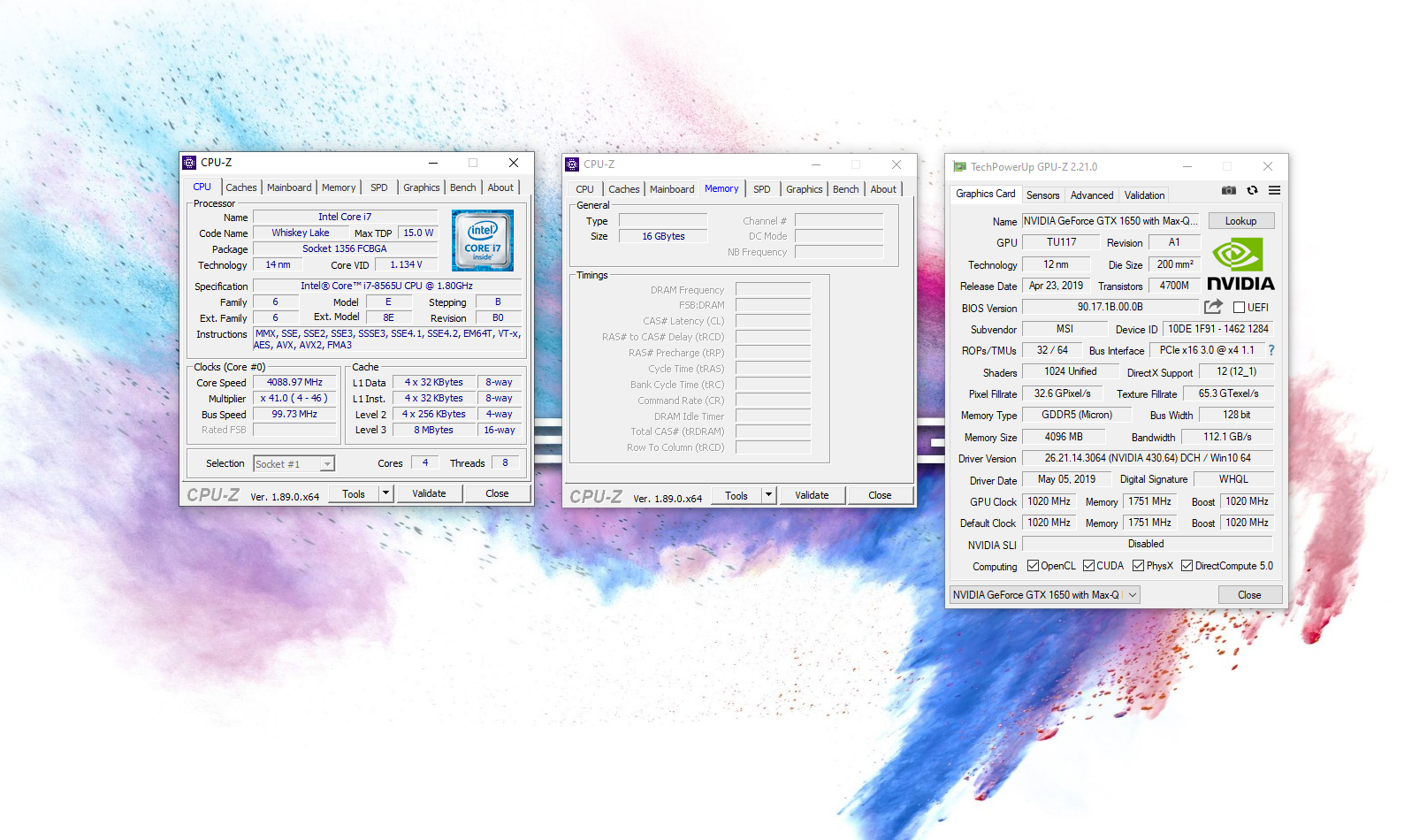The height and width of the screenshot is (840, 1427).
Task: Click the GPU-Z refresh icon
Action: (x=1252, y=190)
